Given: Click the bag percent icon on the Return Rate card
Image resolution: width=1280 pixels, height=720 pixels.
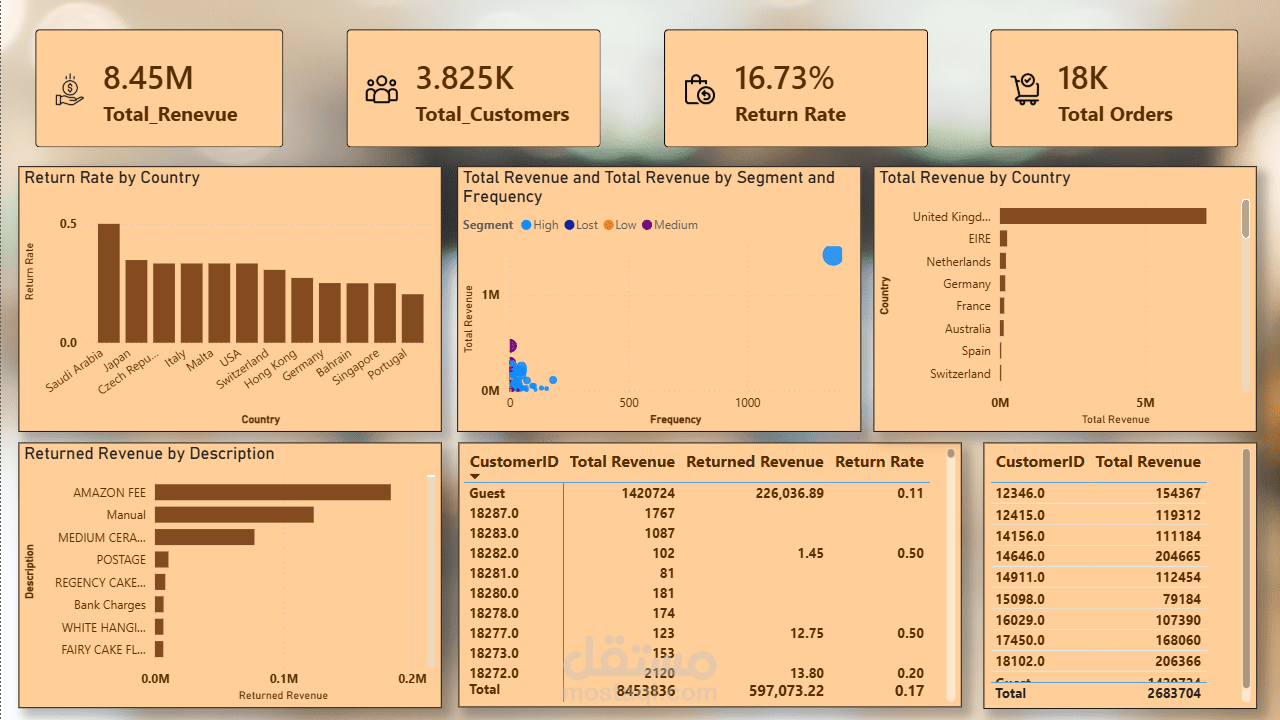Looking at the screenshot, I should tap(701, 88).
